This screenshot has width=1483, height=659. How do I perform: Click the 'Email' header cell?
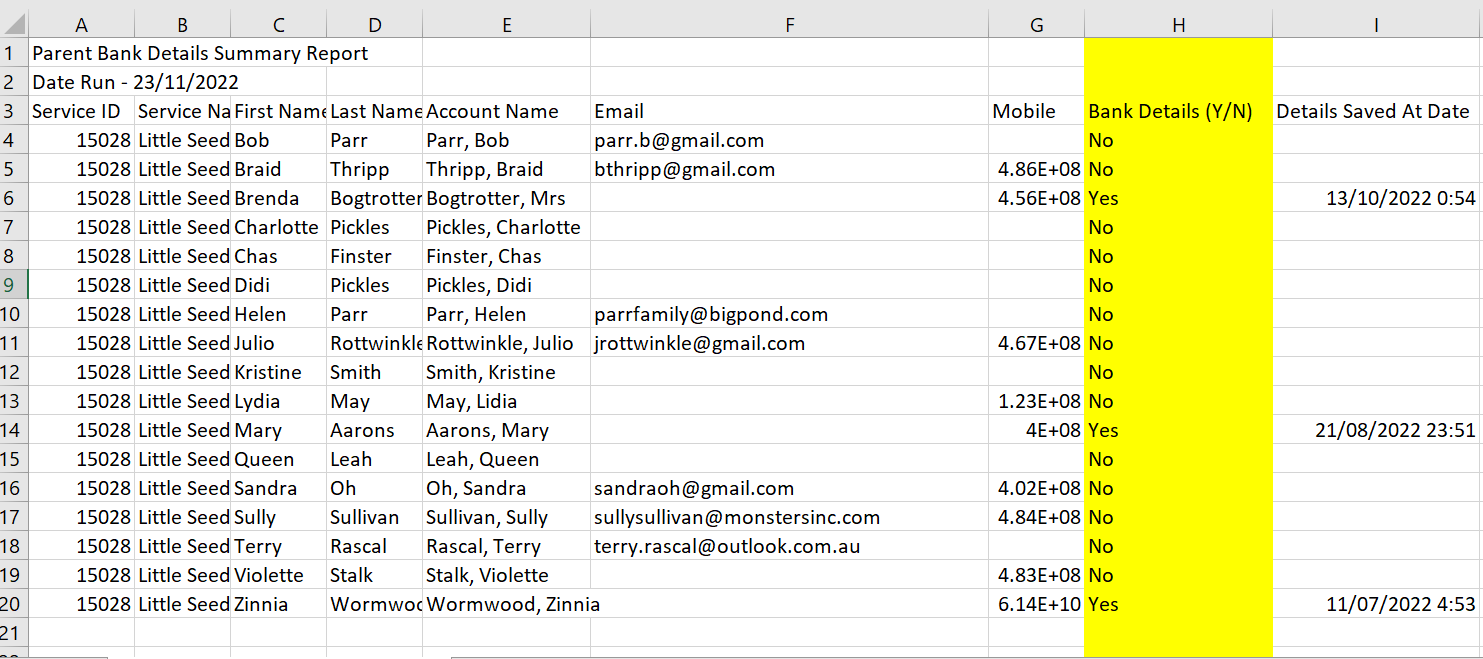619,111
